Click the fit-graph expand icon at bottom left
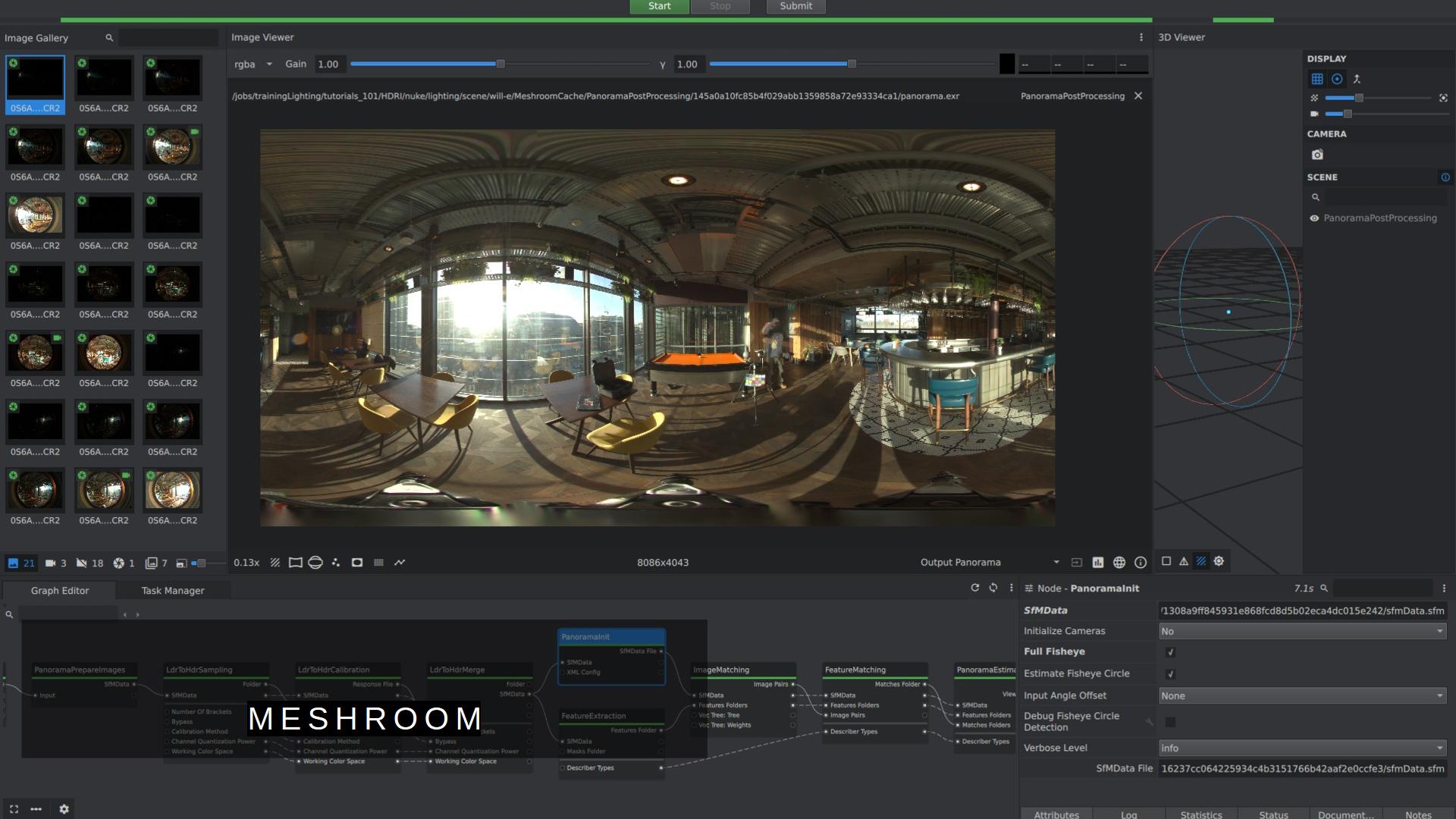This screenshot has width=1456, height=819. click(14, 809)
